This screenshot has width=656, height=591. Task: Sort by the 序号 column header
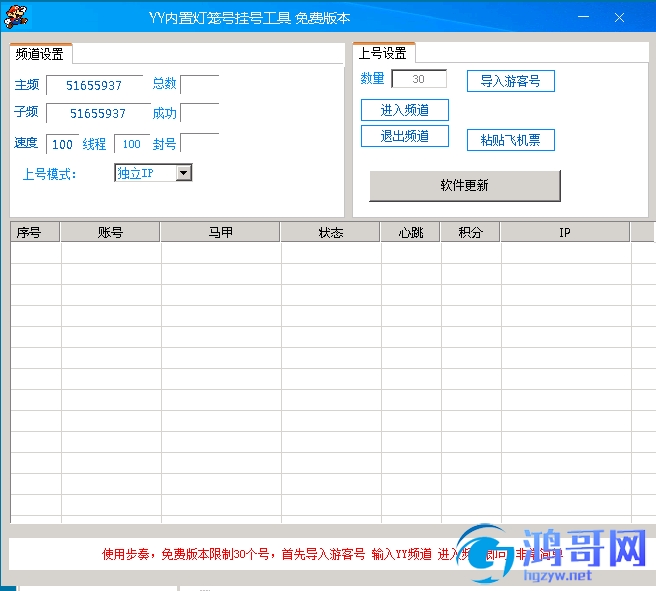point(35,232)
